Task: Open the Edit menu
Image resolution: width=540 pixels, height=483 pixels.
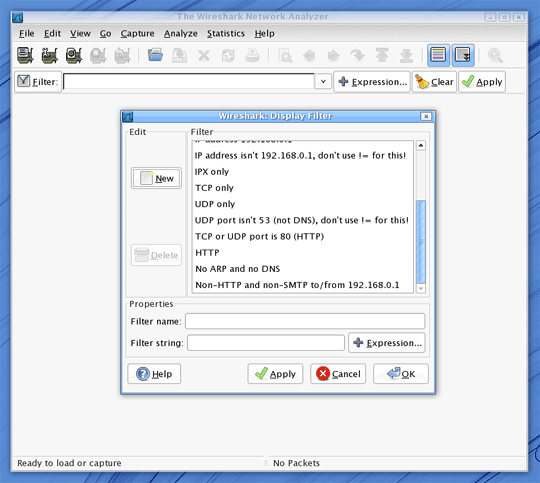Action: click(x=52, y=33)
